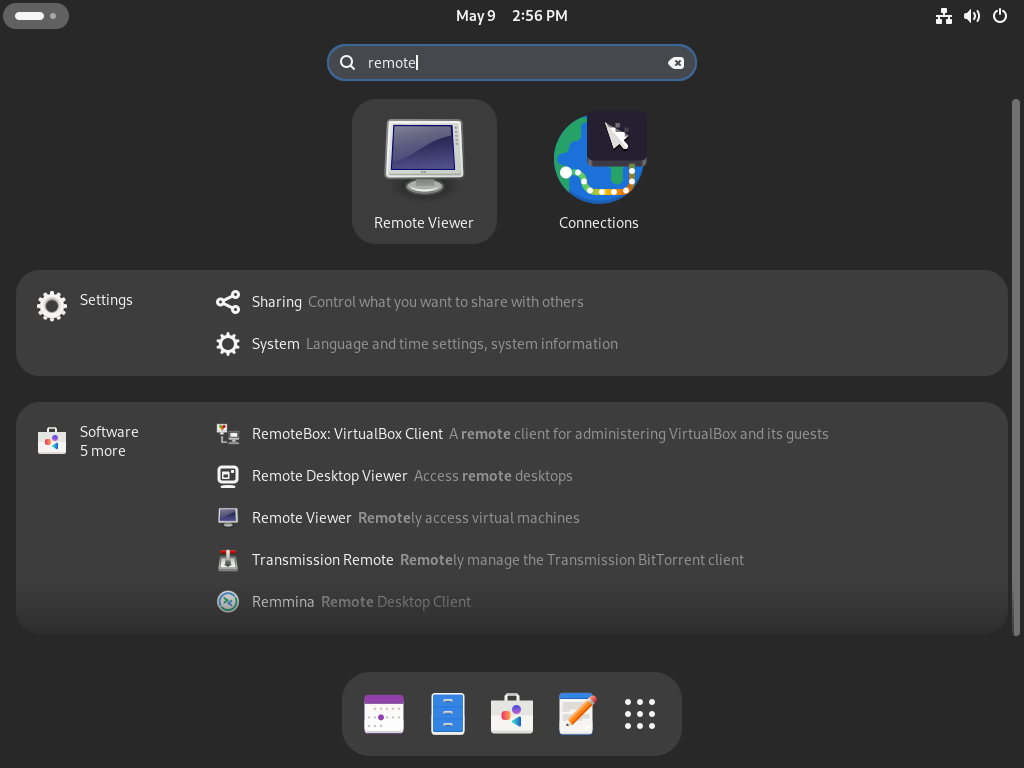Click the Remote Desktop Viewer icon
This screenshot has width=1024, height=768.
coord(228,476)
